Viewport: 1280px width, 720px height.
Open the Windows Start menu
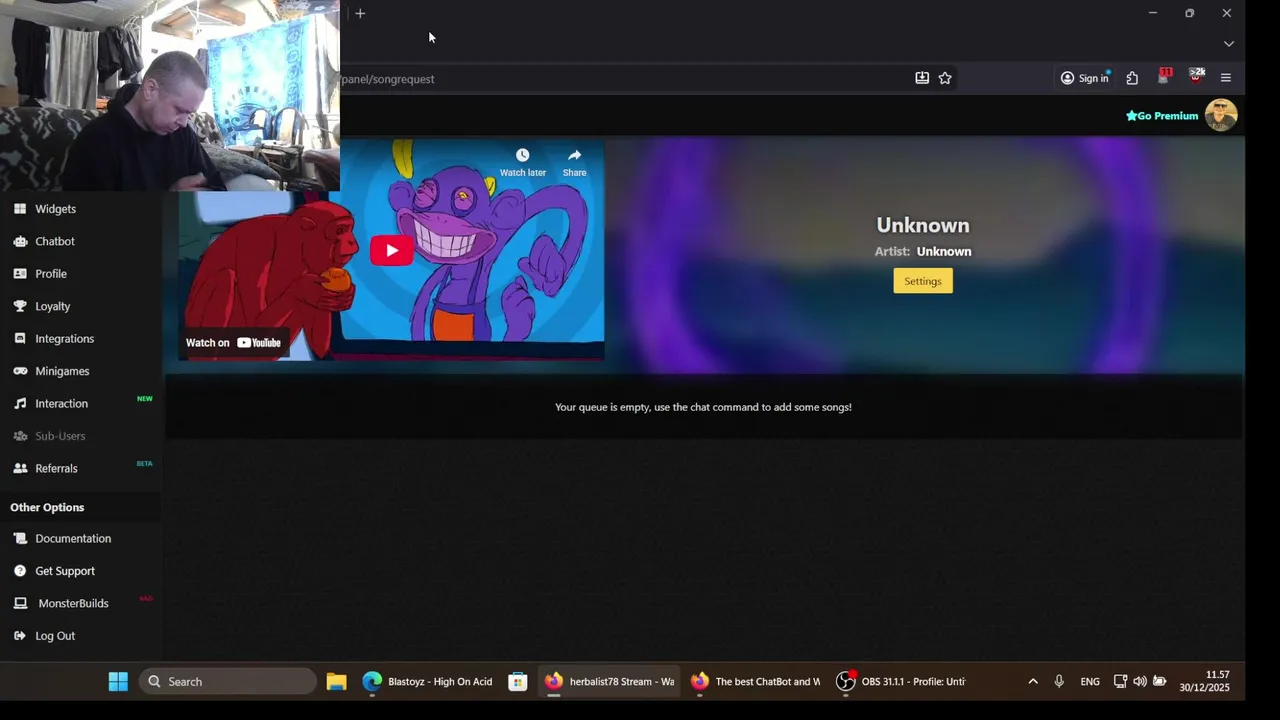(118, 682)
